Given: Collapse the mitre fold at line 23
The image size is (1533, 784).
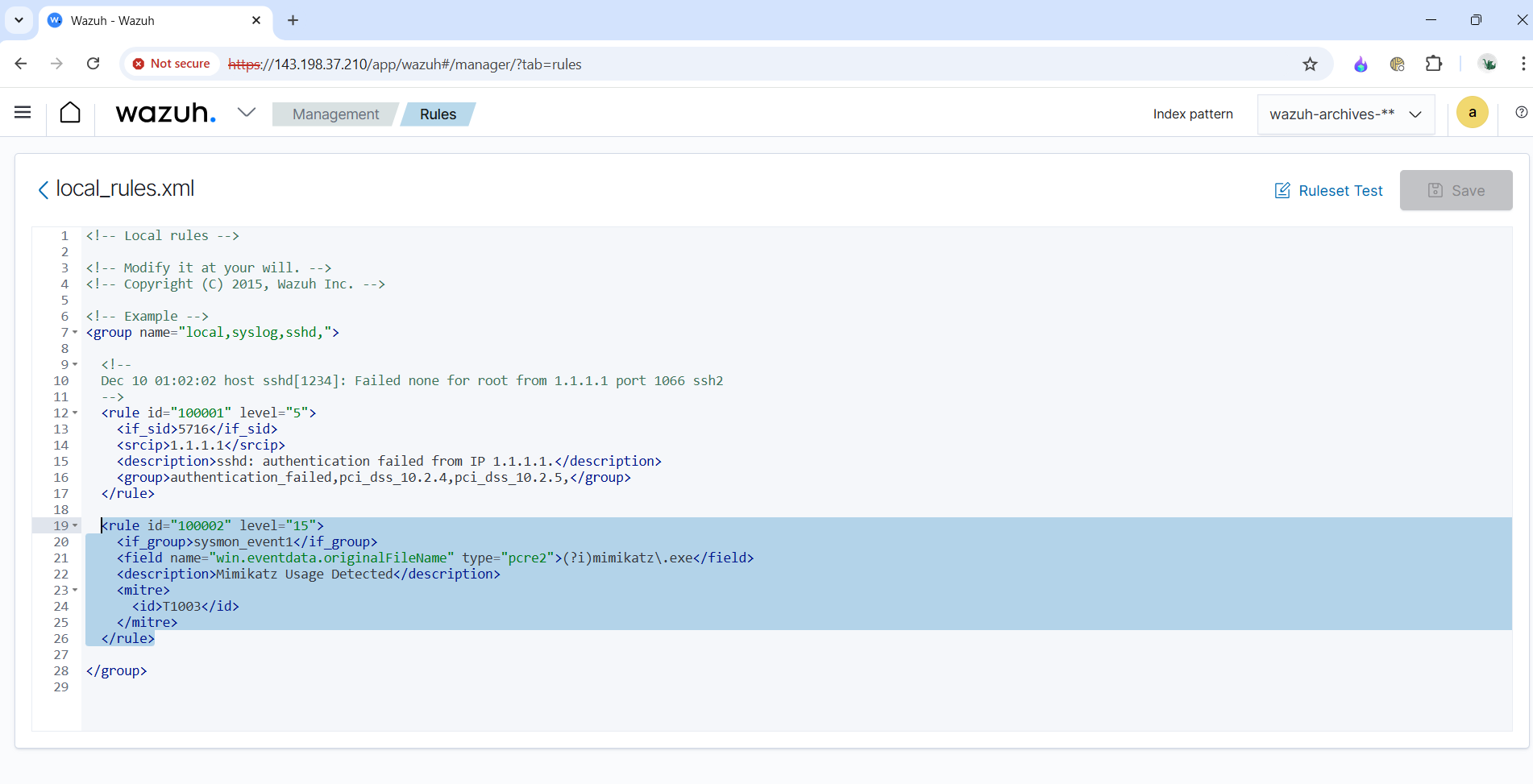Looking at the screenshot, I should (x=75, y=591).
